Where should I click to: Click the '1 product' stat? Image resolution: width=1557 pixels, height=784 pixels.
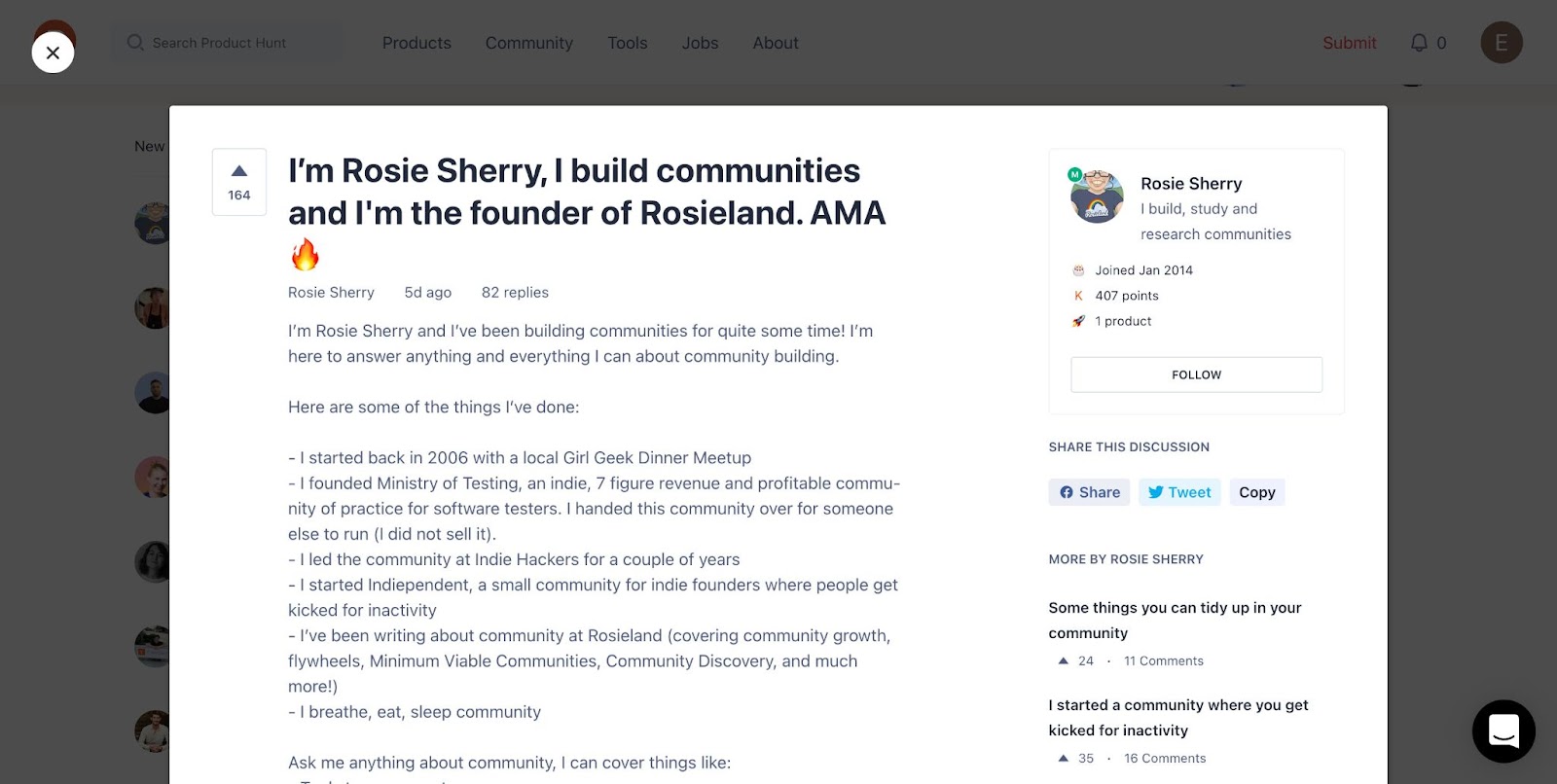(1123, 321)
